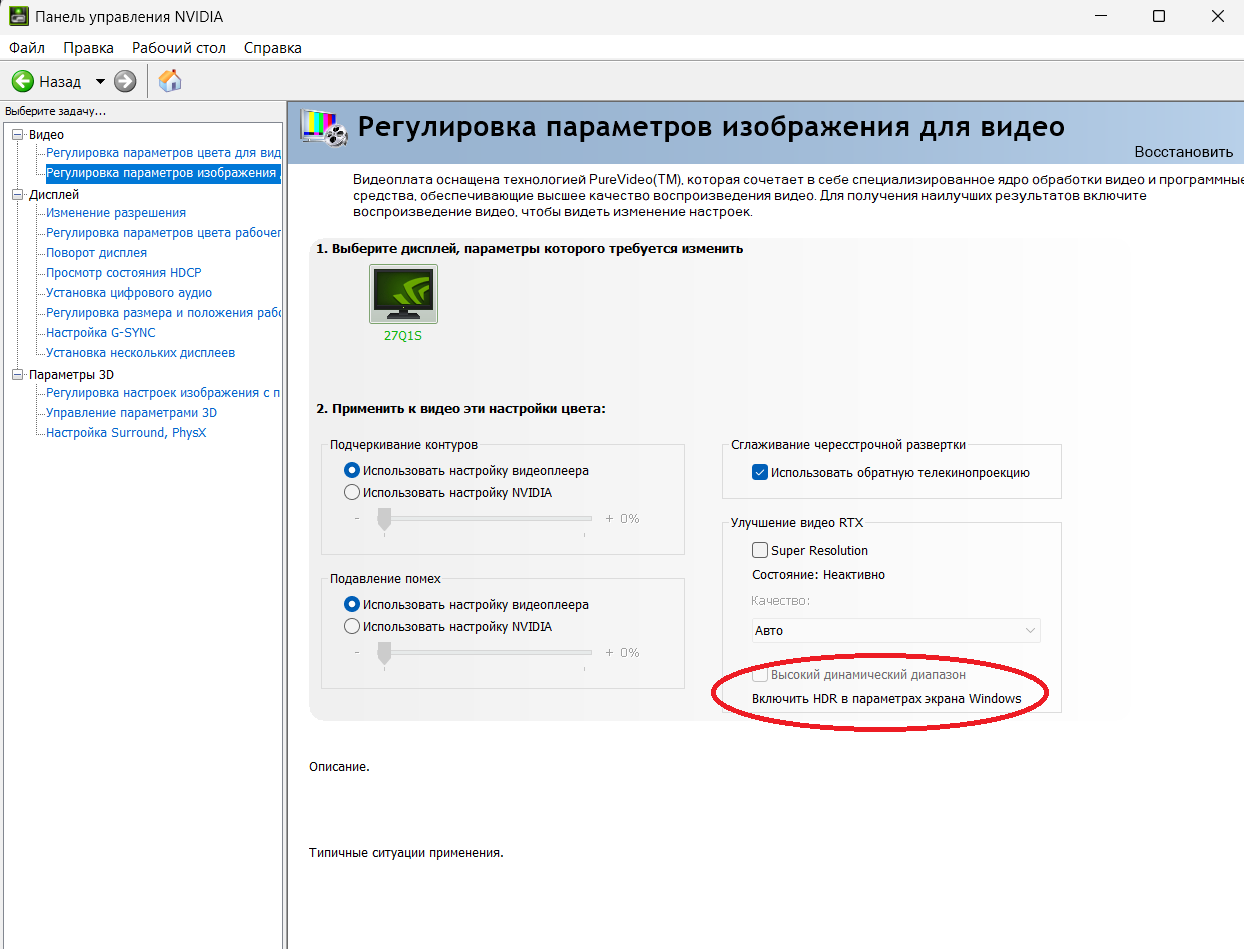Enable the Super Resolution checkbox
Screen dimensions: 1244x949
coord(760,550)
